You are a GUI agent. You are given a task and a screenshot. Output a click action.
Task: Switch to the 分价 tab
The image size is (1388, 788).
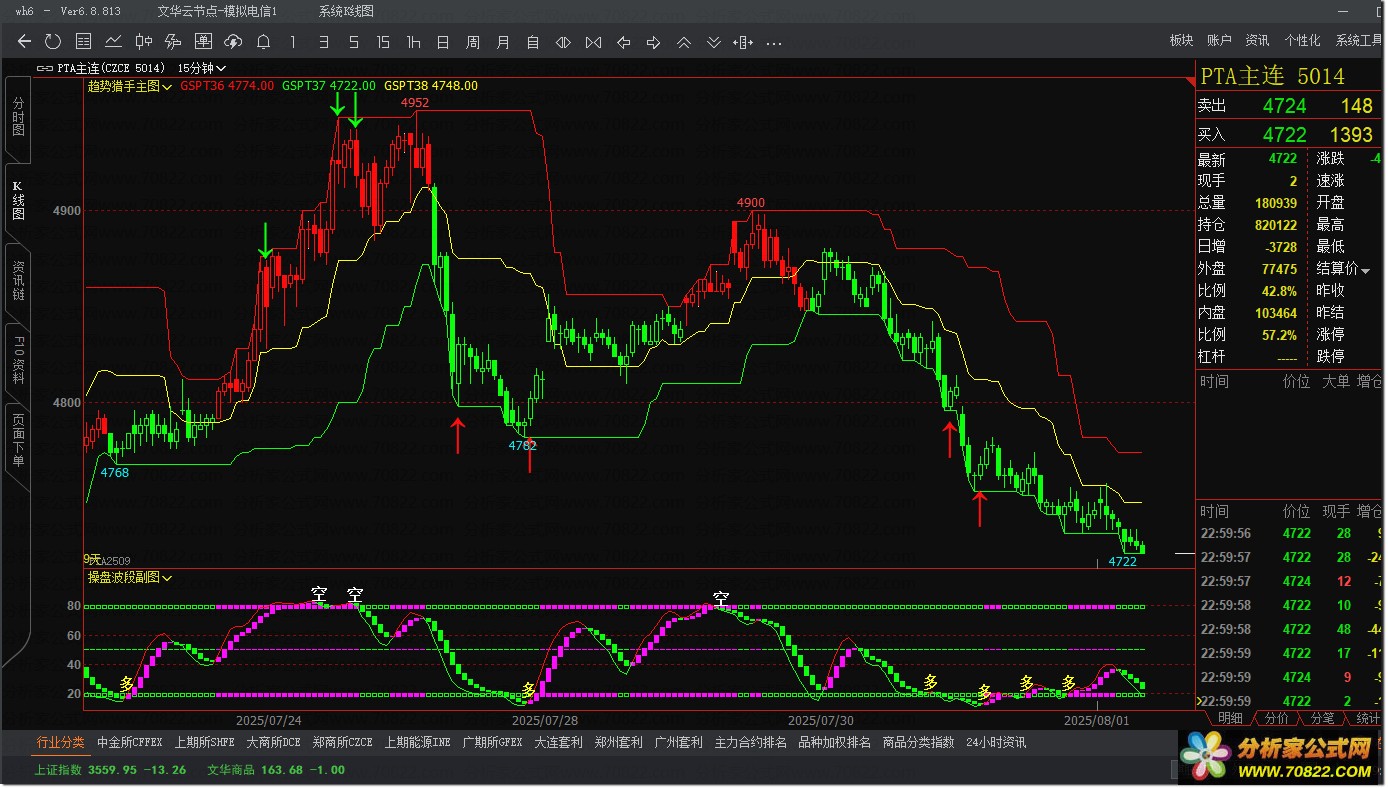point(1276,718)
